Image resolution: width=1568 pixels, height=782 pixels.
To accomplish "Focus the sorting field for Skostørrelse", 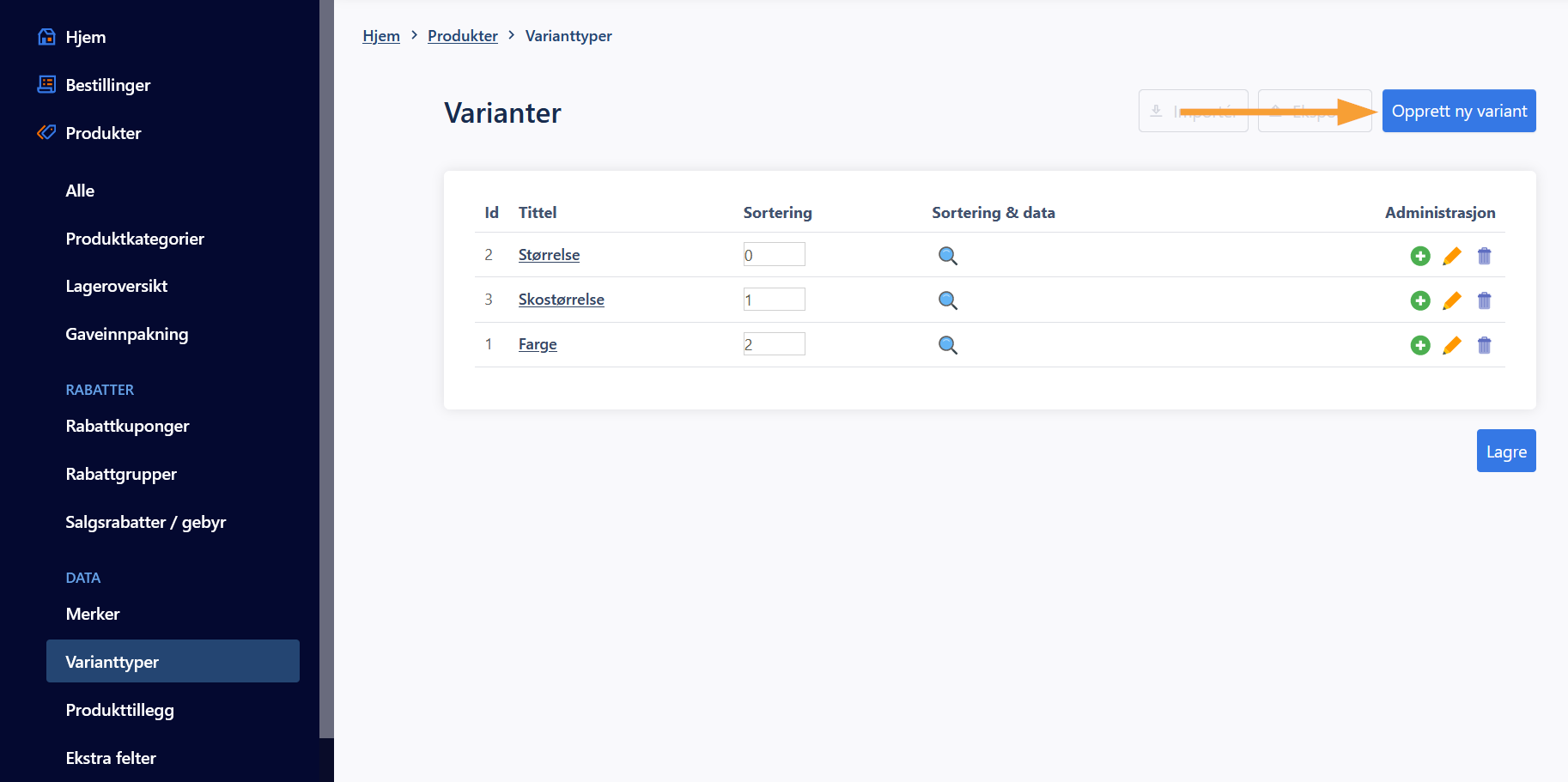I will [x=774, y=300].
